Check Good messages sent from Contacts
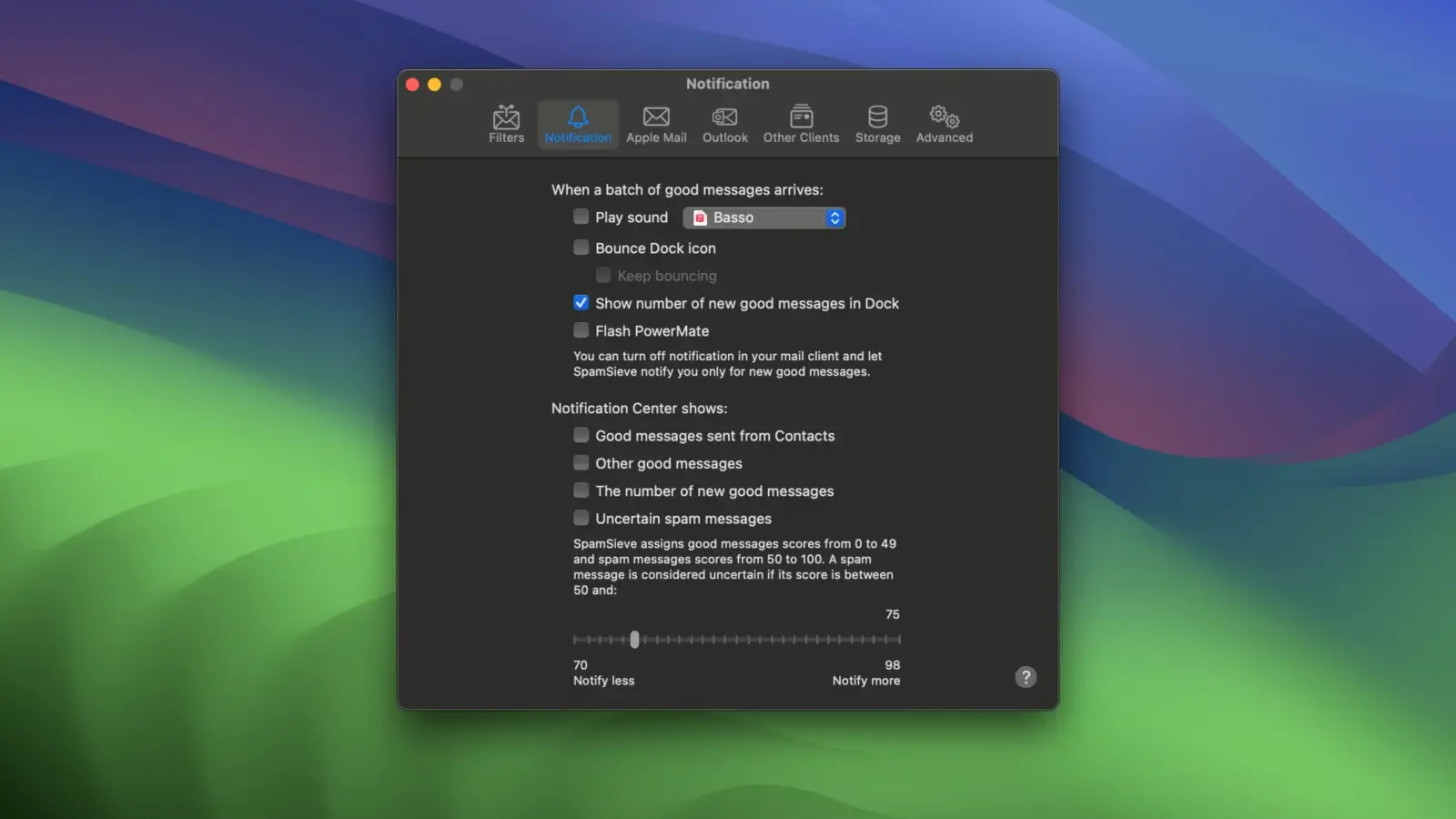 tap(581, 435)
